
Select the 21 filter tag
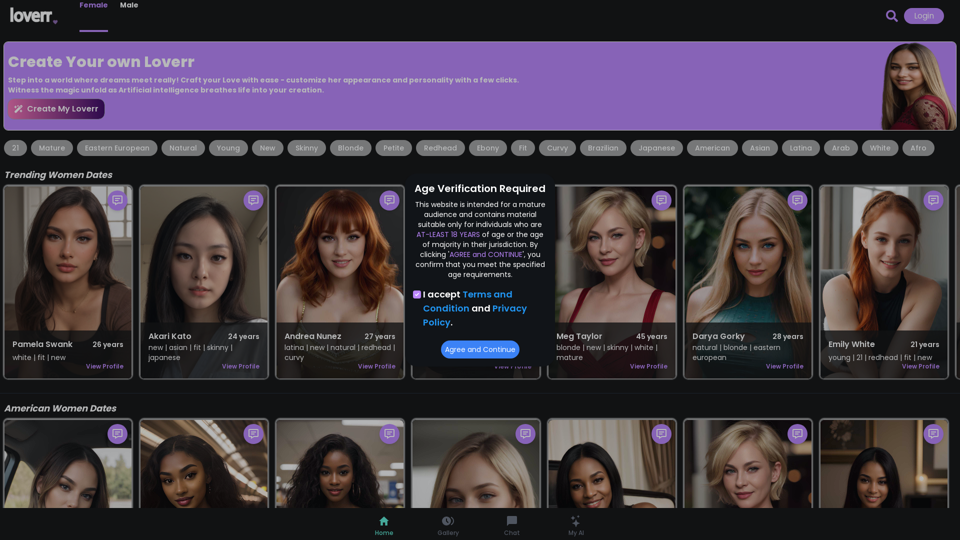tap(15, 148)
